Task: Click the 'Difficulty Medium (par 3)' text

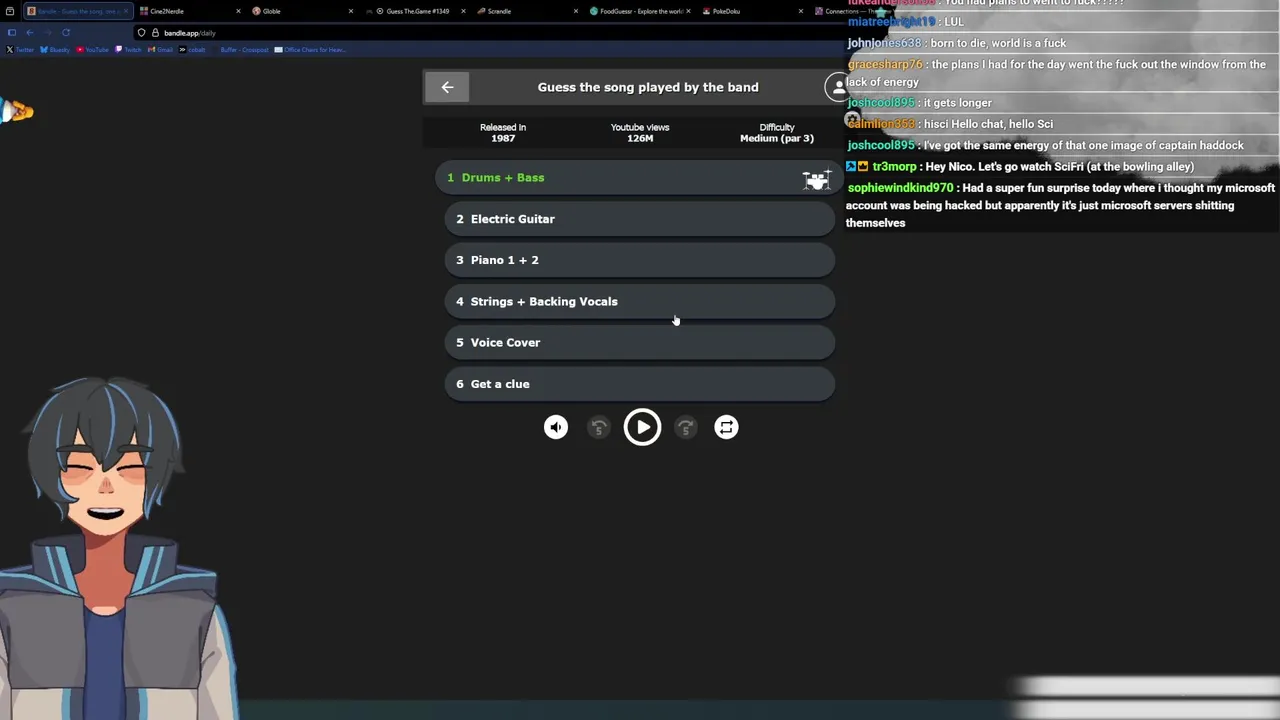Action: [777, 133]
